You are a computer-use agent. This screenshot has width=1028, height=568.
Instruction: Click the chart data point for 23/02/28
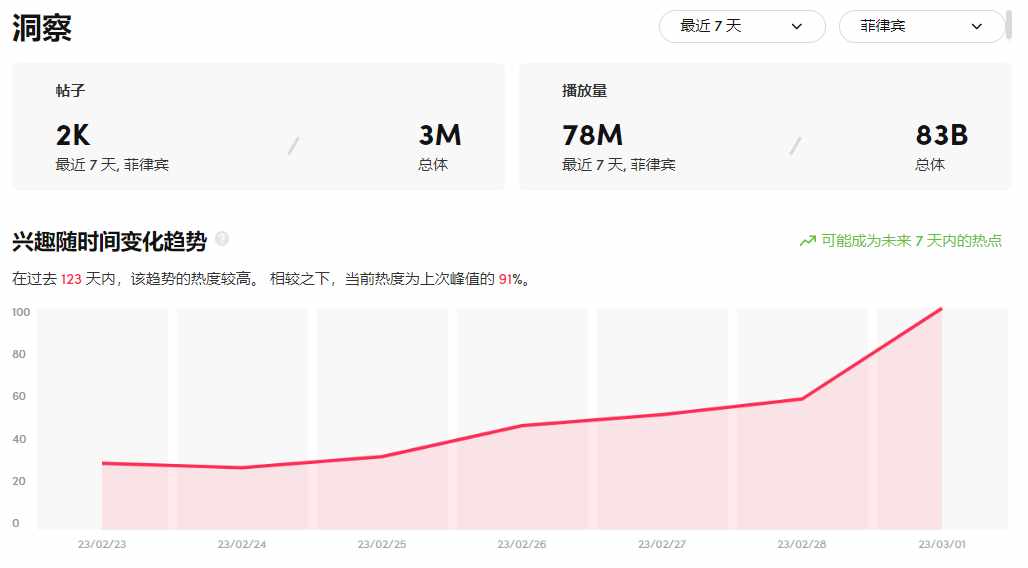pyautogui.click(x=802, y=399)
